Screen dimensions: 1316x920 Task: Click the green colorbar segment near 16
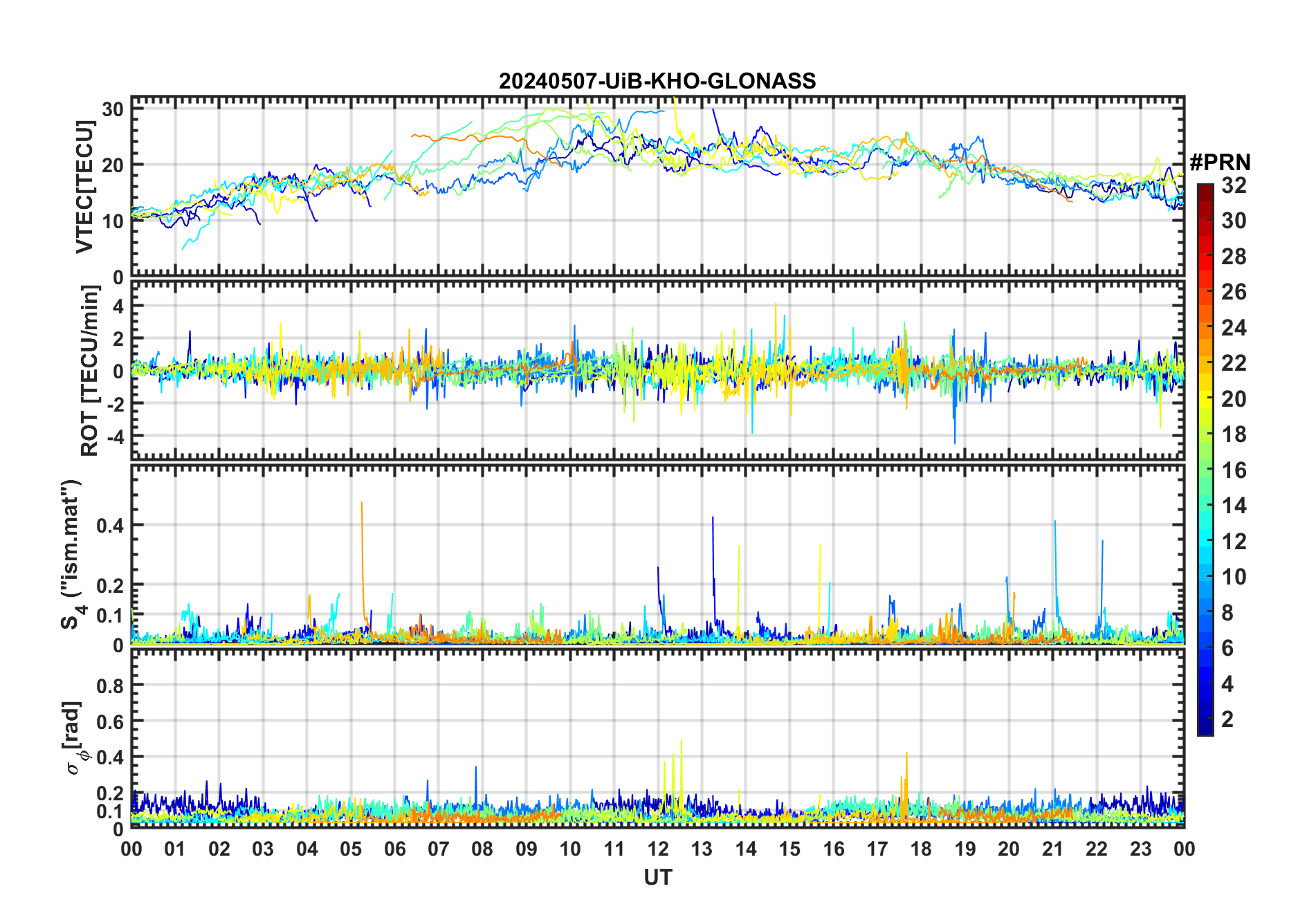click(1205, 470)
